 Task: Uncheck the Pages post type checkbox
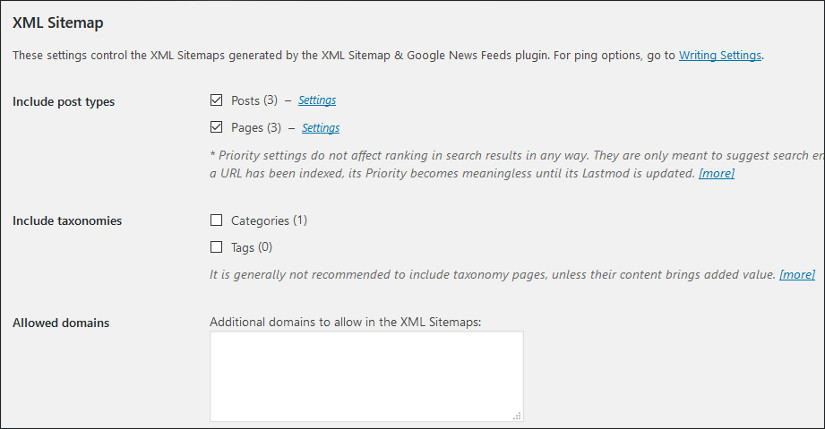point(216,127)
